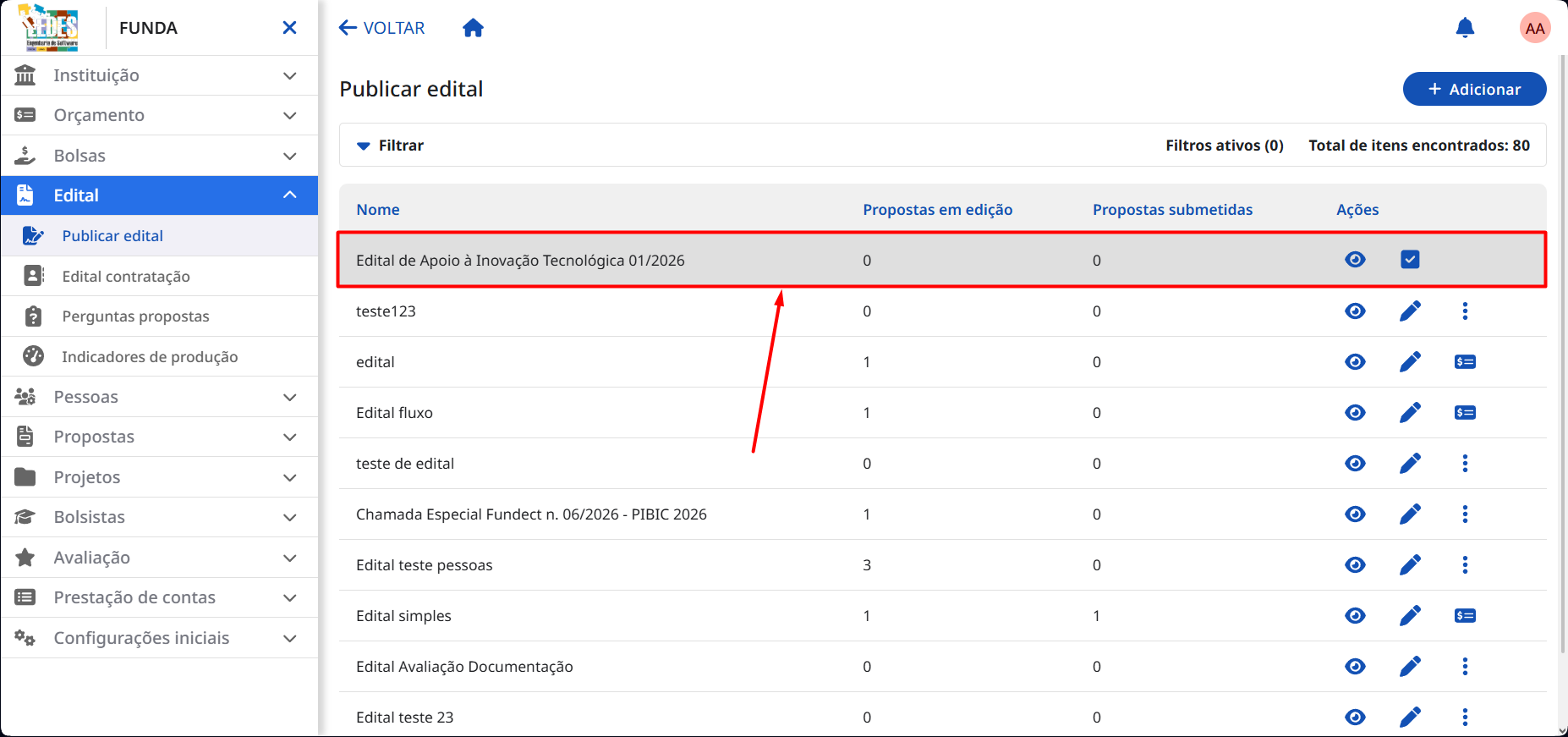
Task: Edit the Edital simples row
Action: coord(1410,616)
